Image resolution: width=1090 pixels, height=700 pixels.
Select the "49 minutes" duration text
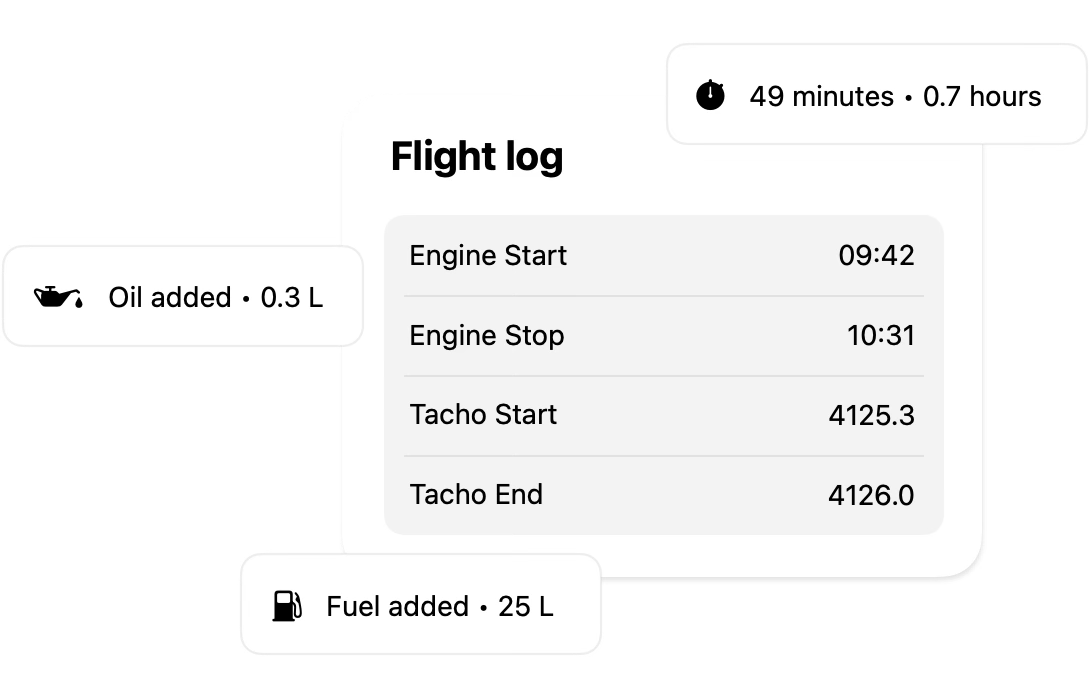(821, 96)
